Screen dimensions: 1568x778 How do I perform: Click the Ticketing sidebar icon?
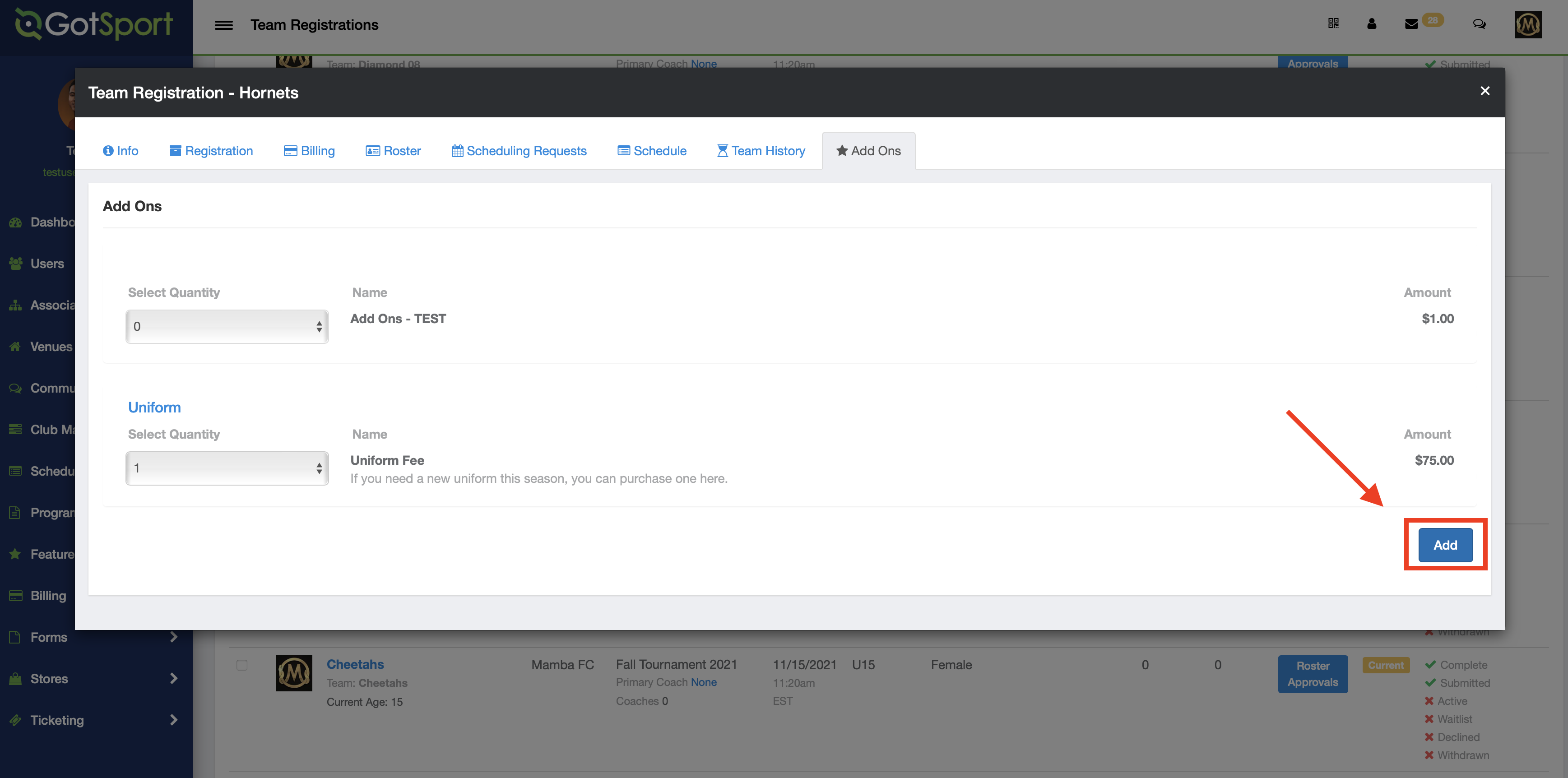tap(15, 720)
